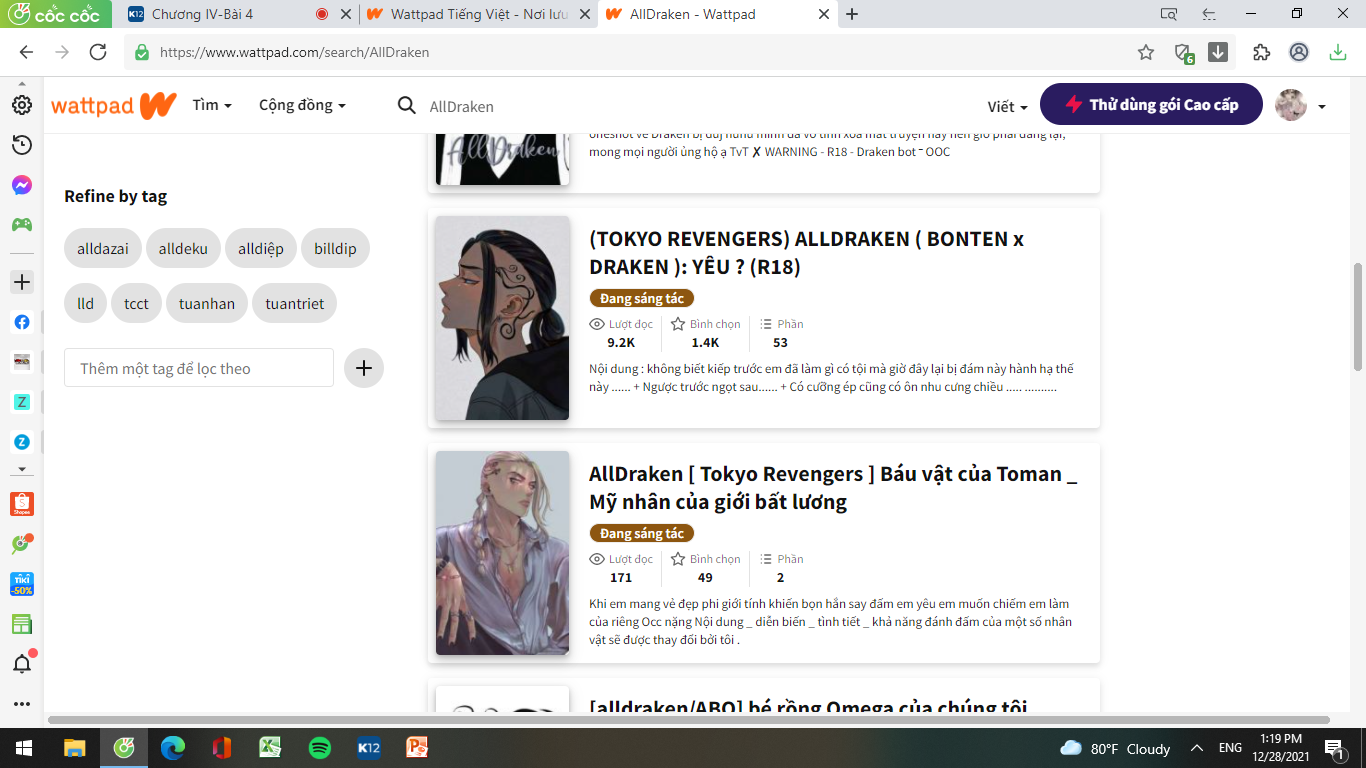Filter by the alldeku tag
Viewport: 1366px width, 768px height.
pyautogui.click(x=183, y=248)
